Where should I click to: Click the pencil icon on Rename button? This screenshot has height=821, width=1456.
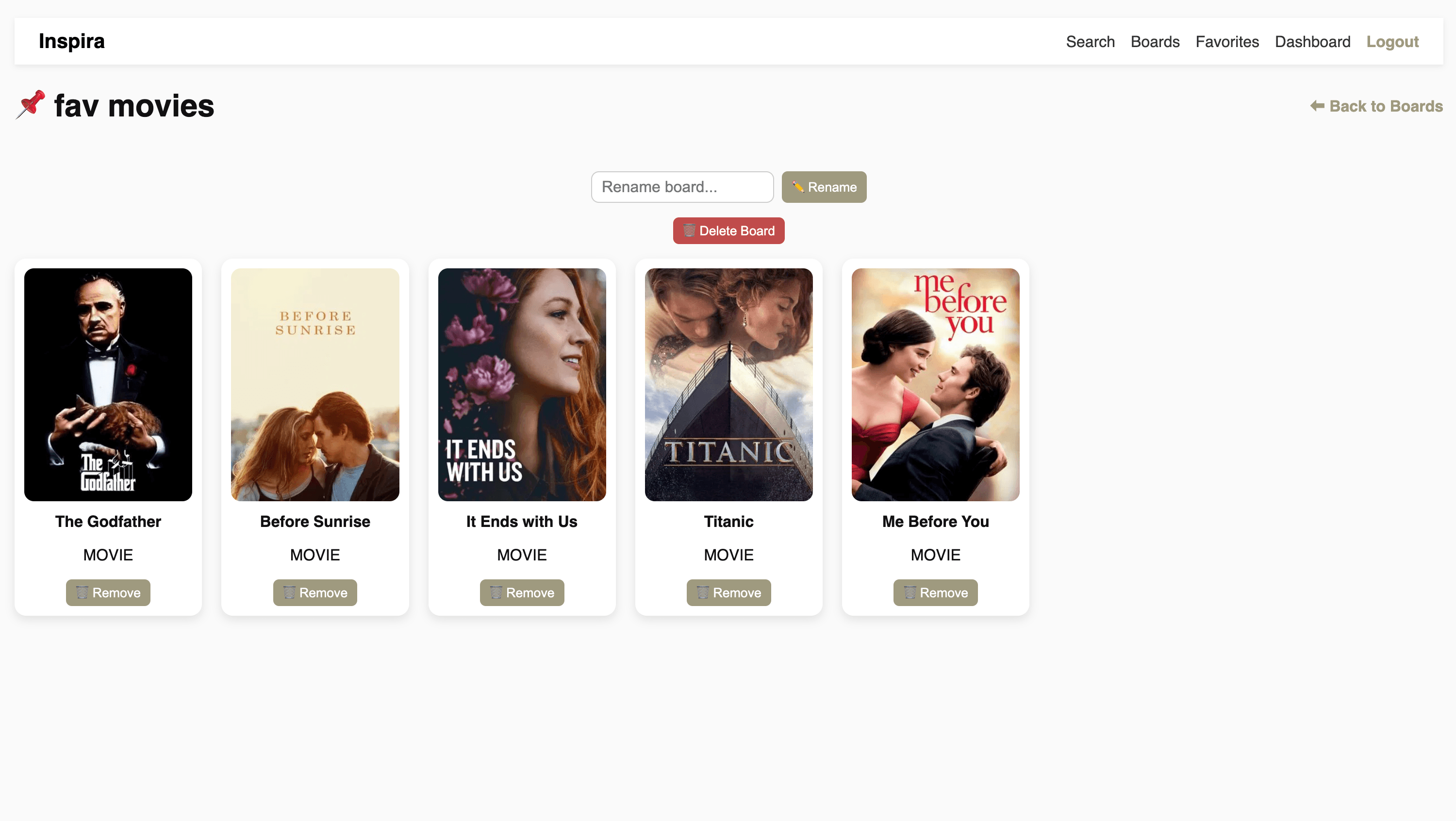[x=797, y=187]
